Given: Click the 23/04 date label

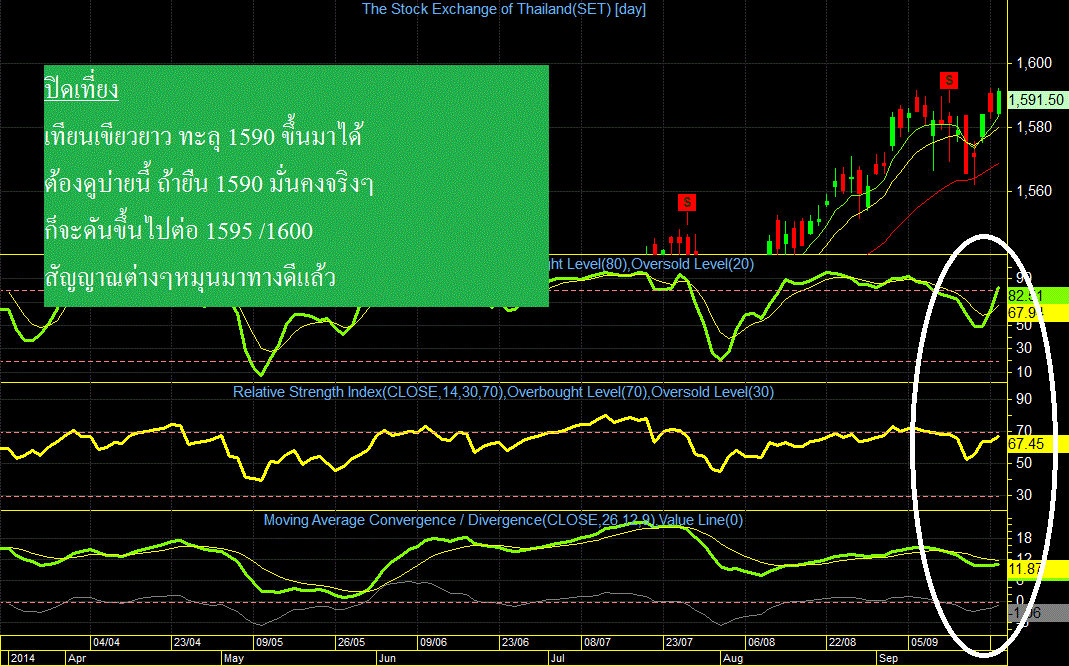Looking at the screenshot, I should click(x=187, y=642).
